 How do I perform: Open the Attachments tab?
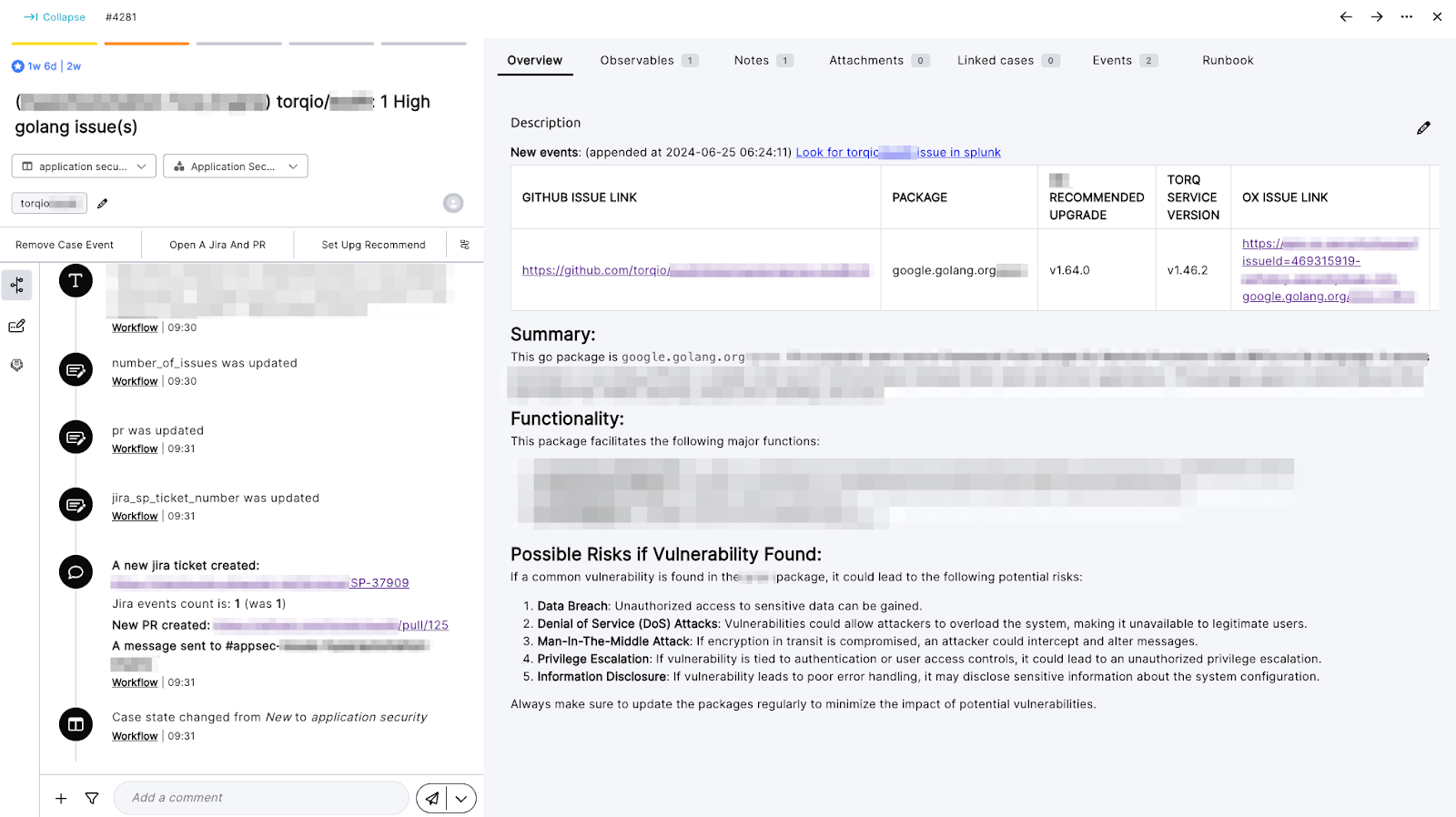coord(879,61)
